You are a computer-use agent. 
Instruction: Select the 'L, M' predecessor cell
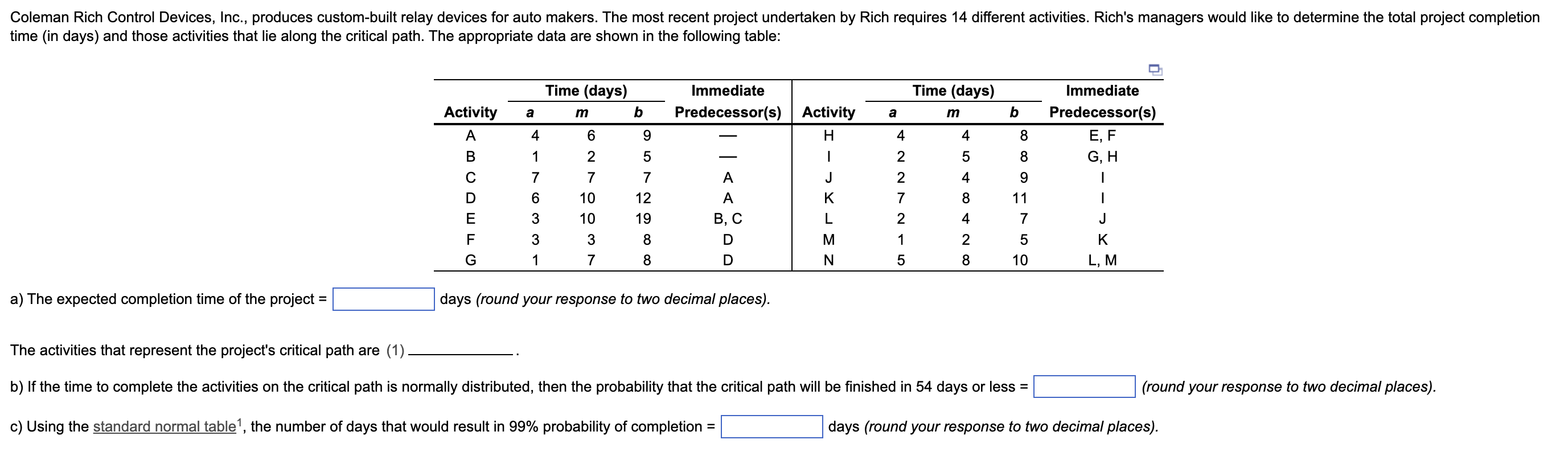pyautogui.click(x=1102, y=260)
